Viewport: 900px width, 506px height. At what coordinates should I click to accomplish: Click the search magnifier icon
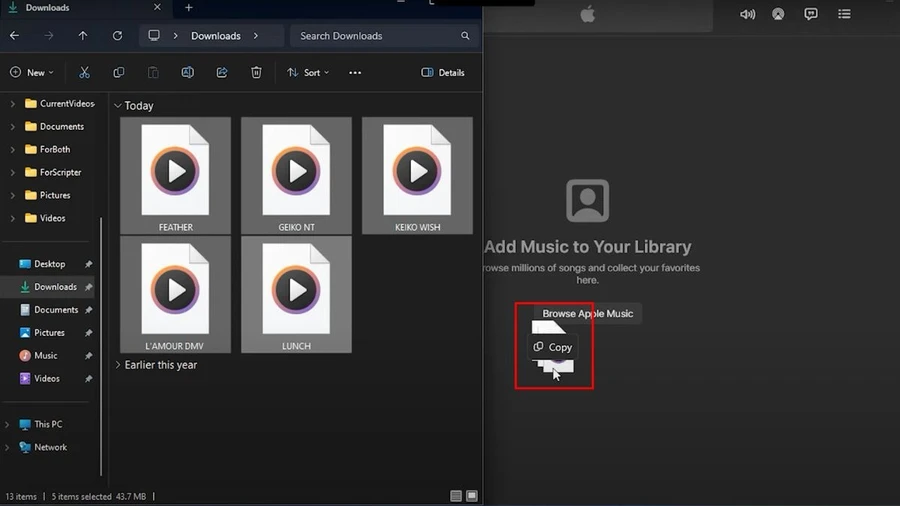(x=465, y=36)
